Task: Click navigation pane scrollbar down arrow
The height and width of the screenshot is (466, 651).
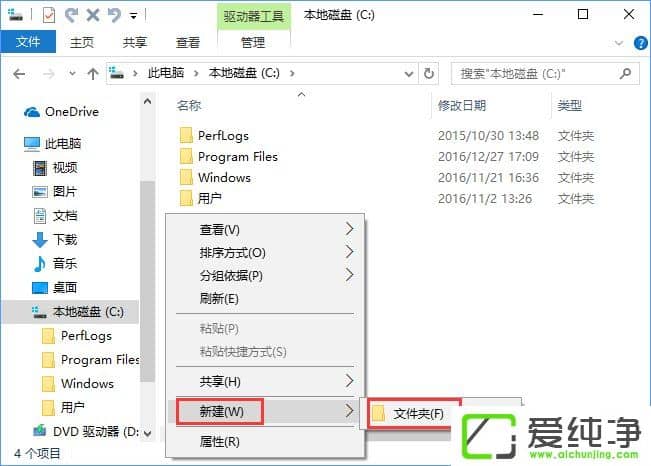Action: click(x=147, y=433)
